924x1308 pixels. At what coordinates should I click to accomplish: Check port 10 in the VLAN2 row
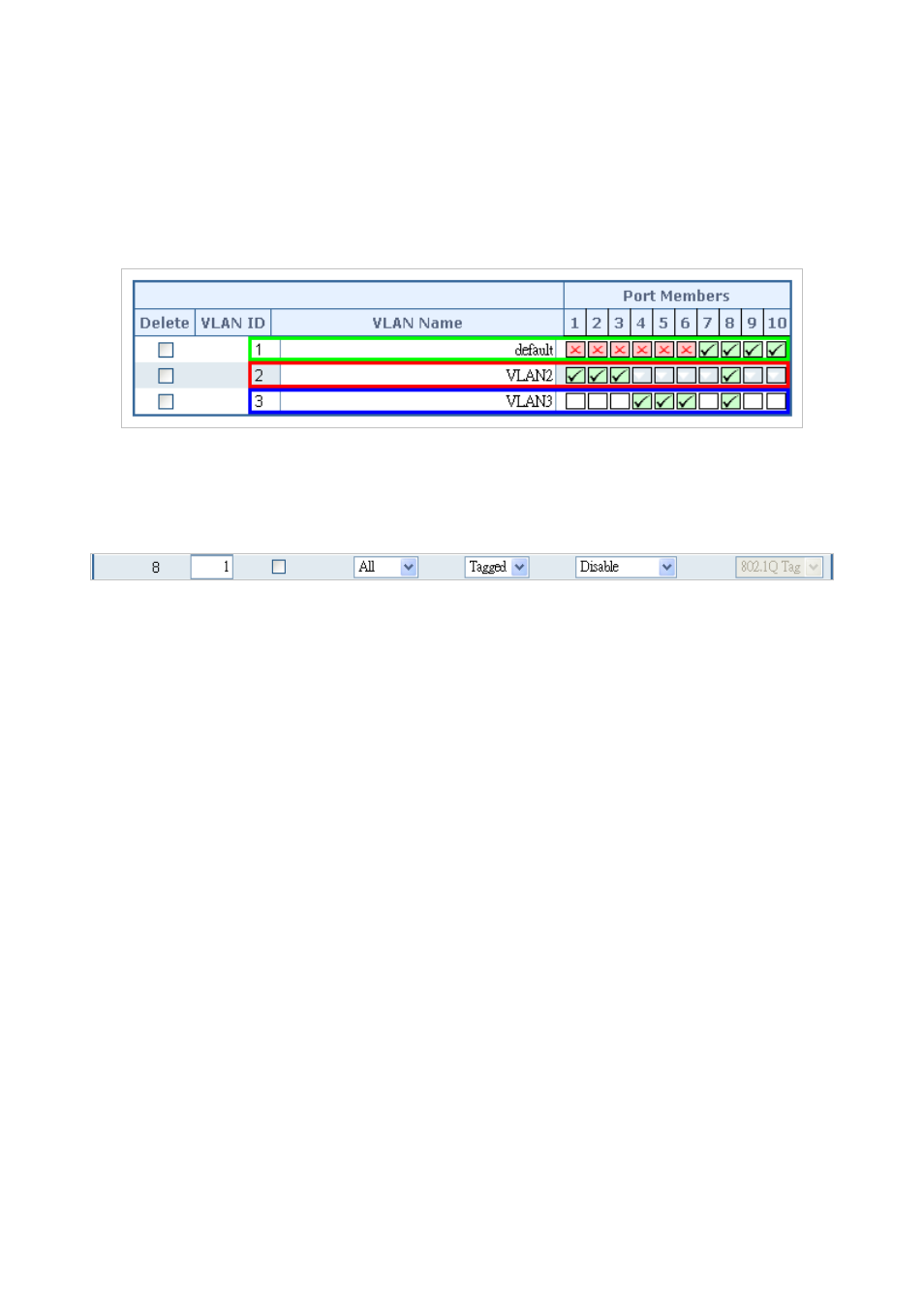[x=776, y=375]
